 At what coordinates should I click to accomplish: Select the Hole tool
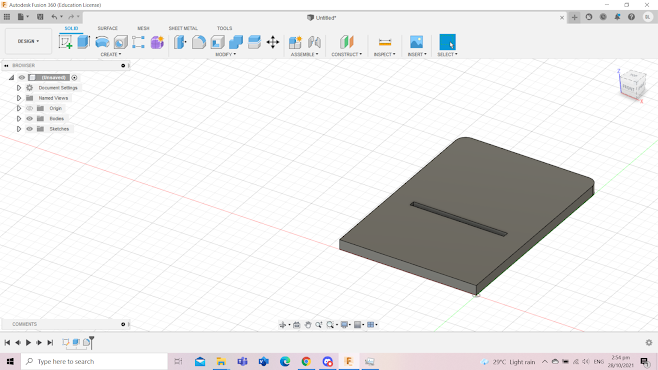120,42
